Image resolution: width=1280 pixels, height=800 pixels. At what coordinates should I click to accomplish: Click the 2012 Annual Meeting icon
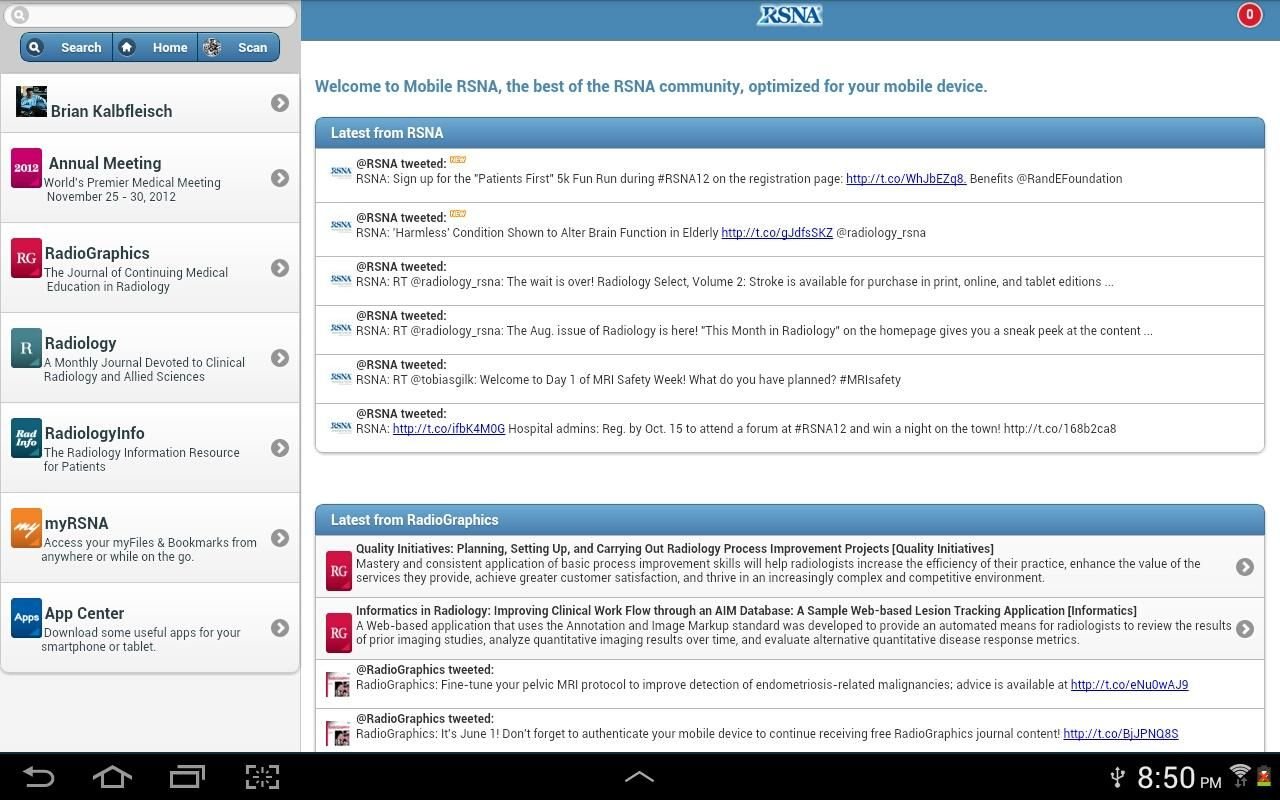26,168
